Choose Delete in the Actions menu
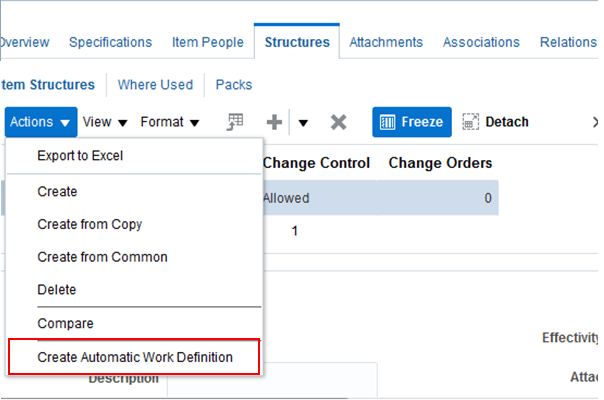604x400 pixels. pyautogui.click(x=56, y=290)
